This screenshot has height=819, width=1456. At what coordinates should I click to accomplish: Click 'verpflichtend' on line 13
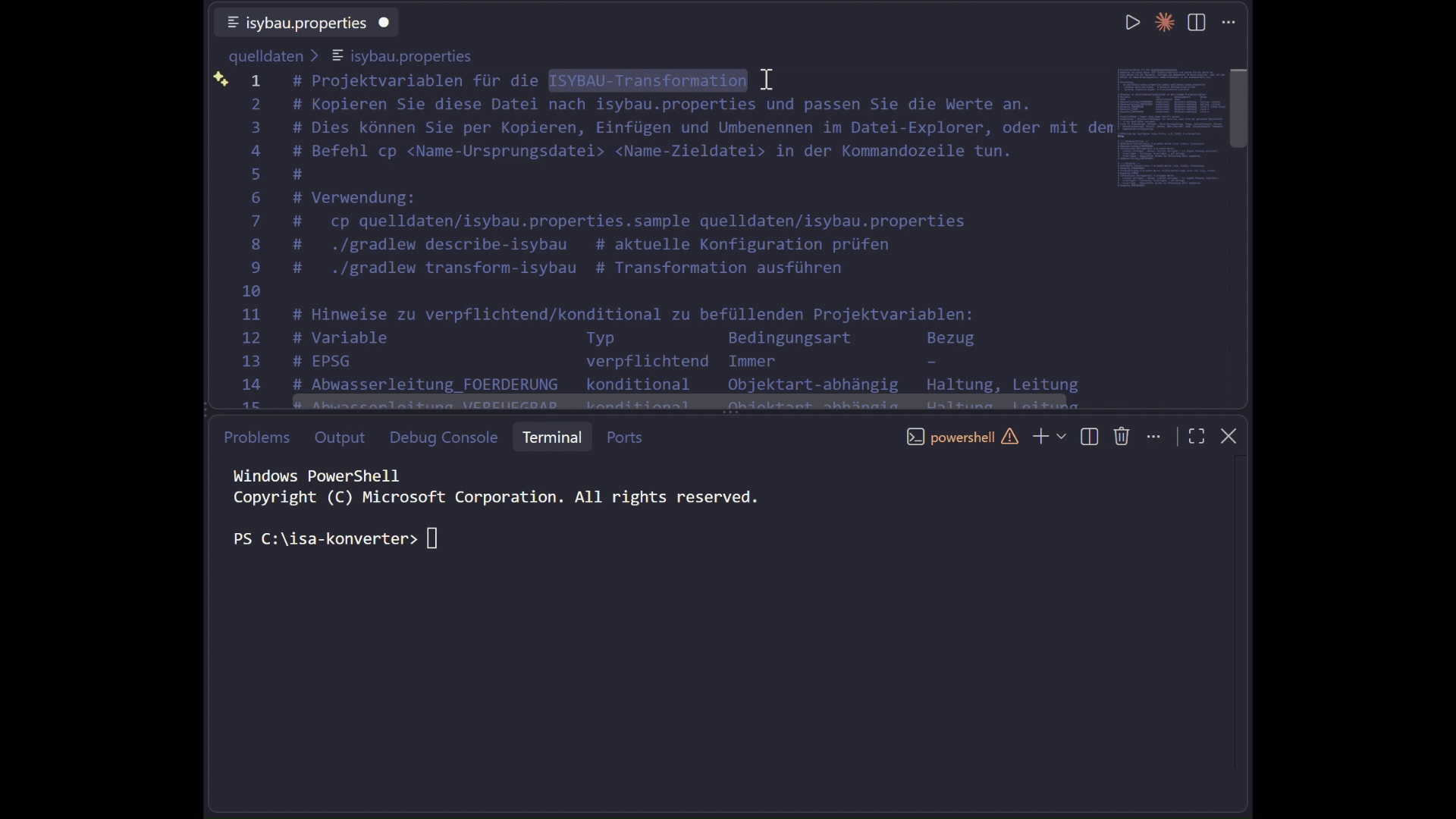pyautogui.click(x=648, y=362)
